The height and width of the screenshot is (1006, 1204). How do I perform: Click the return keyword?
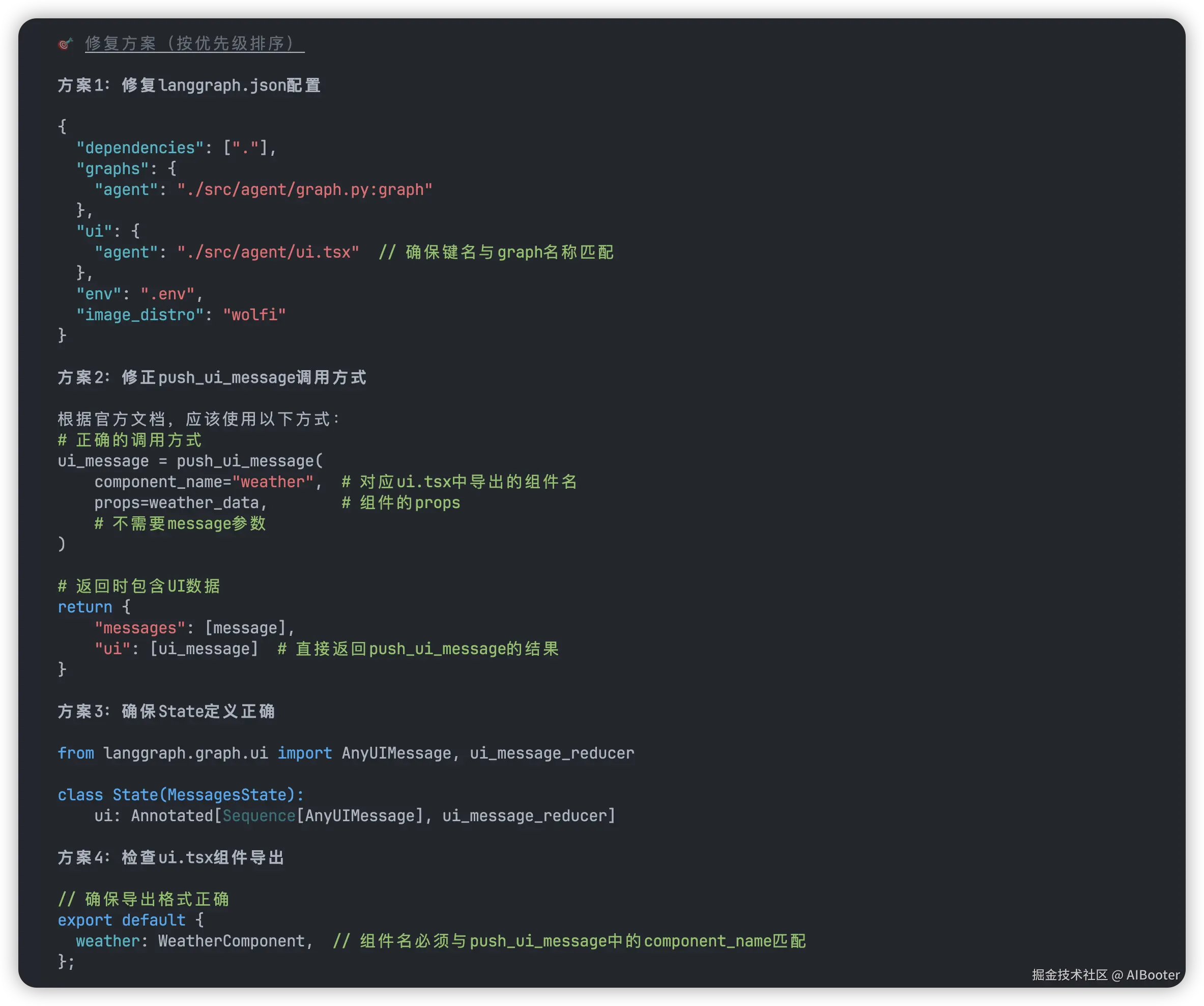pos(85,607)
